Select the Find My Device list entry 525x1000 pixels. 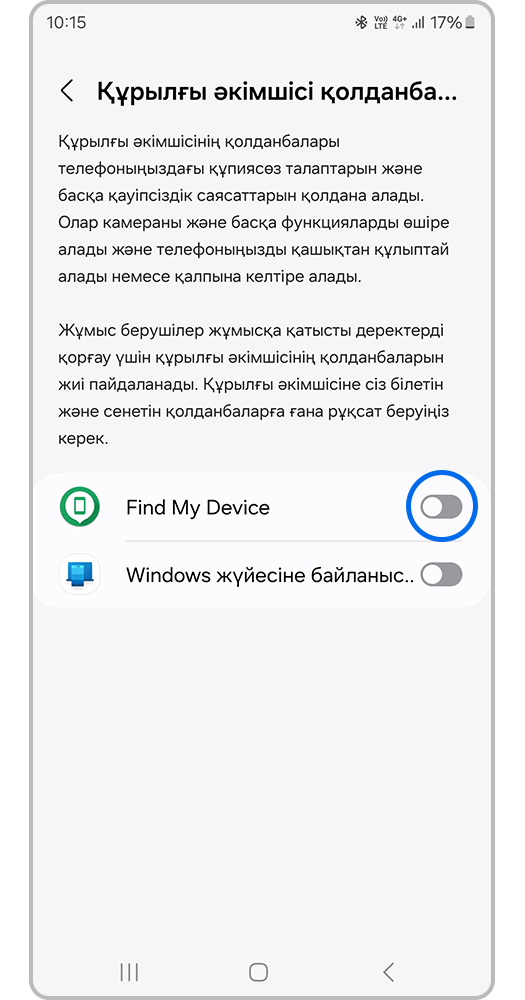[262, 507]
